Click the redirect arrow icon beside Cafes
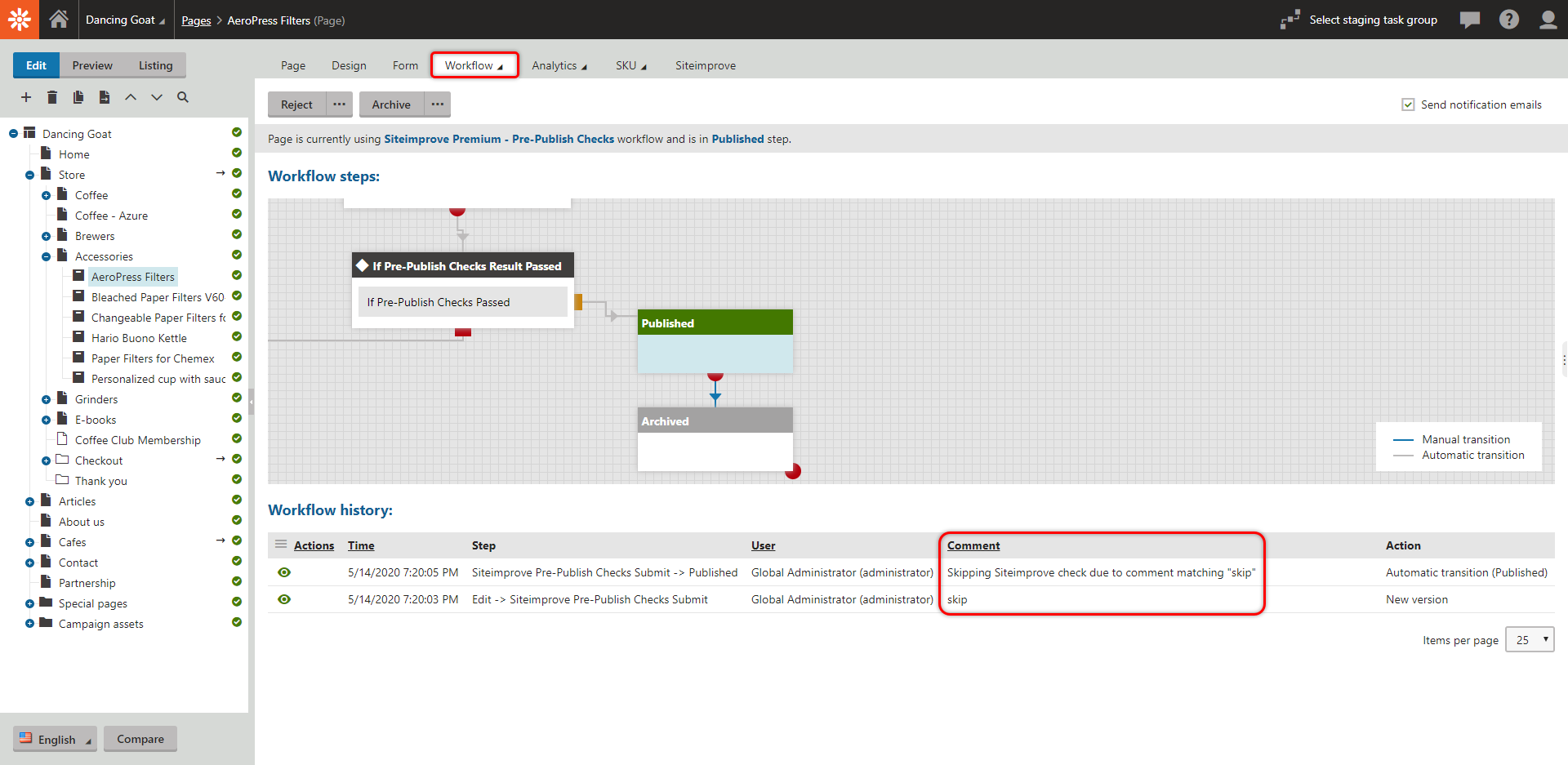 [220, 540]
